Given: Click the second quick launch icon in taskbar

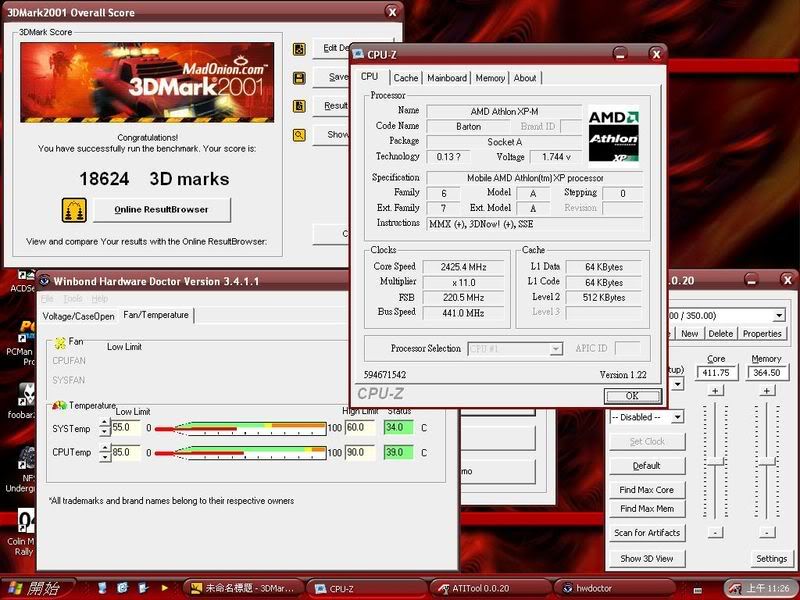Looking at the screenshot, I should (x=122, y=588).
